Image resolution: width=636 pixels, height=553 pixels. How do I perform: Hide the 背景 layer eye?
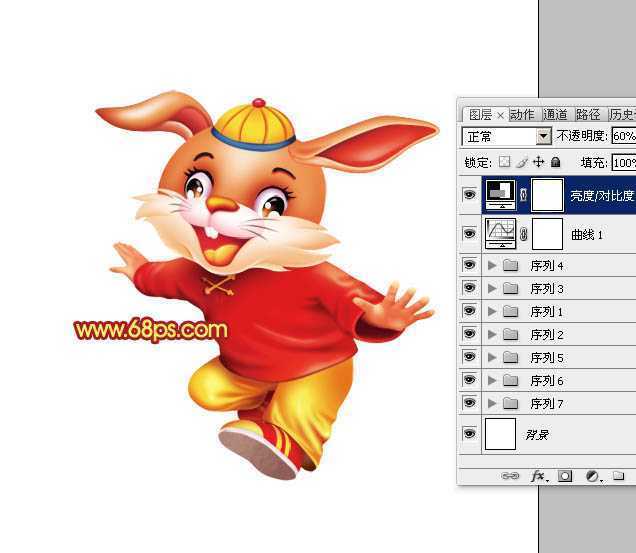469,433
